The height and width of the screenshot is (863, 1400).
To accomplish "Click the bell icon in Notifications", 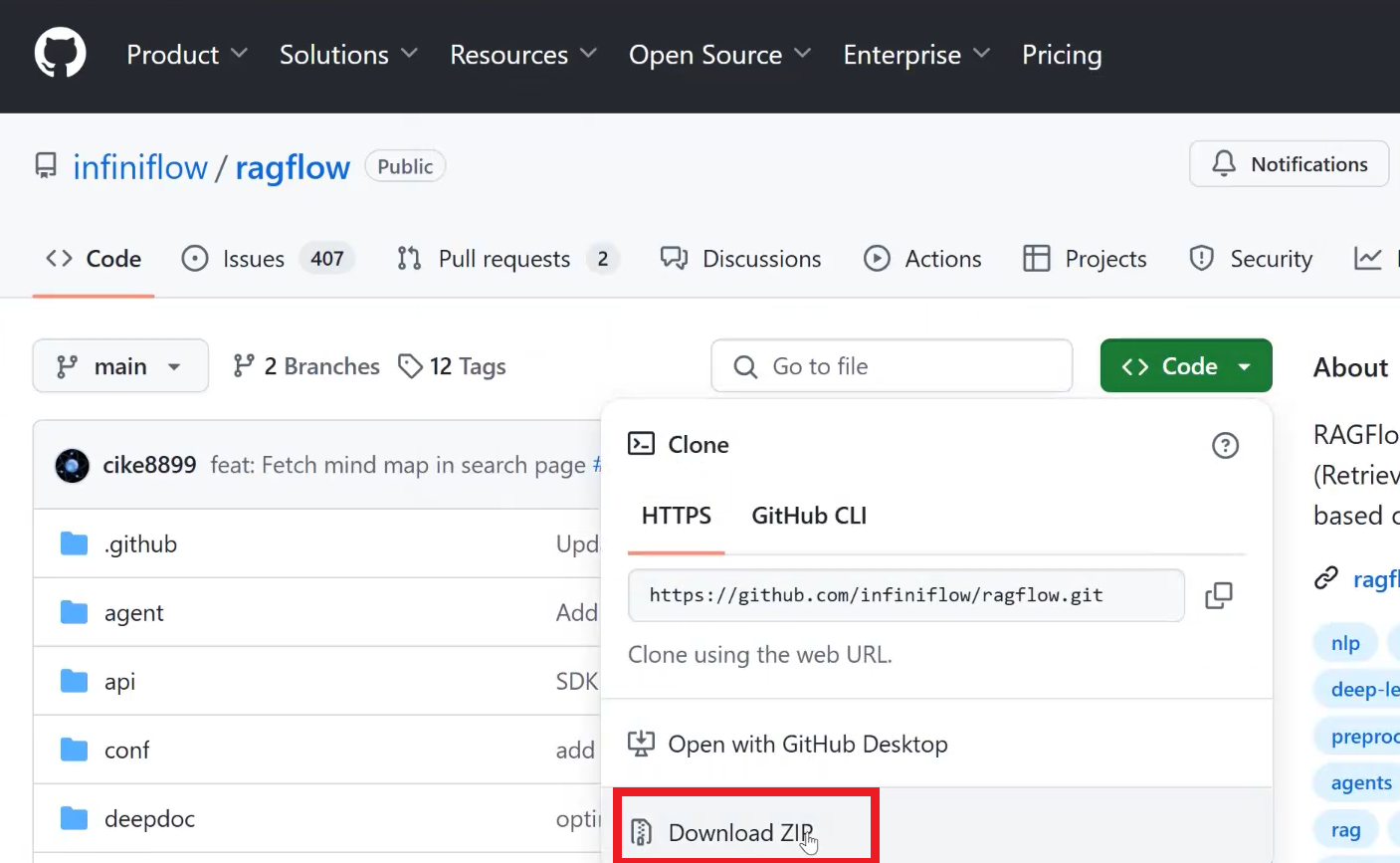I will [x=1224, y=163].
